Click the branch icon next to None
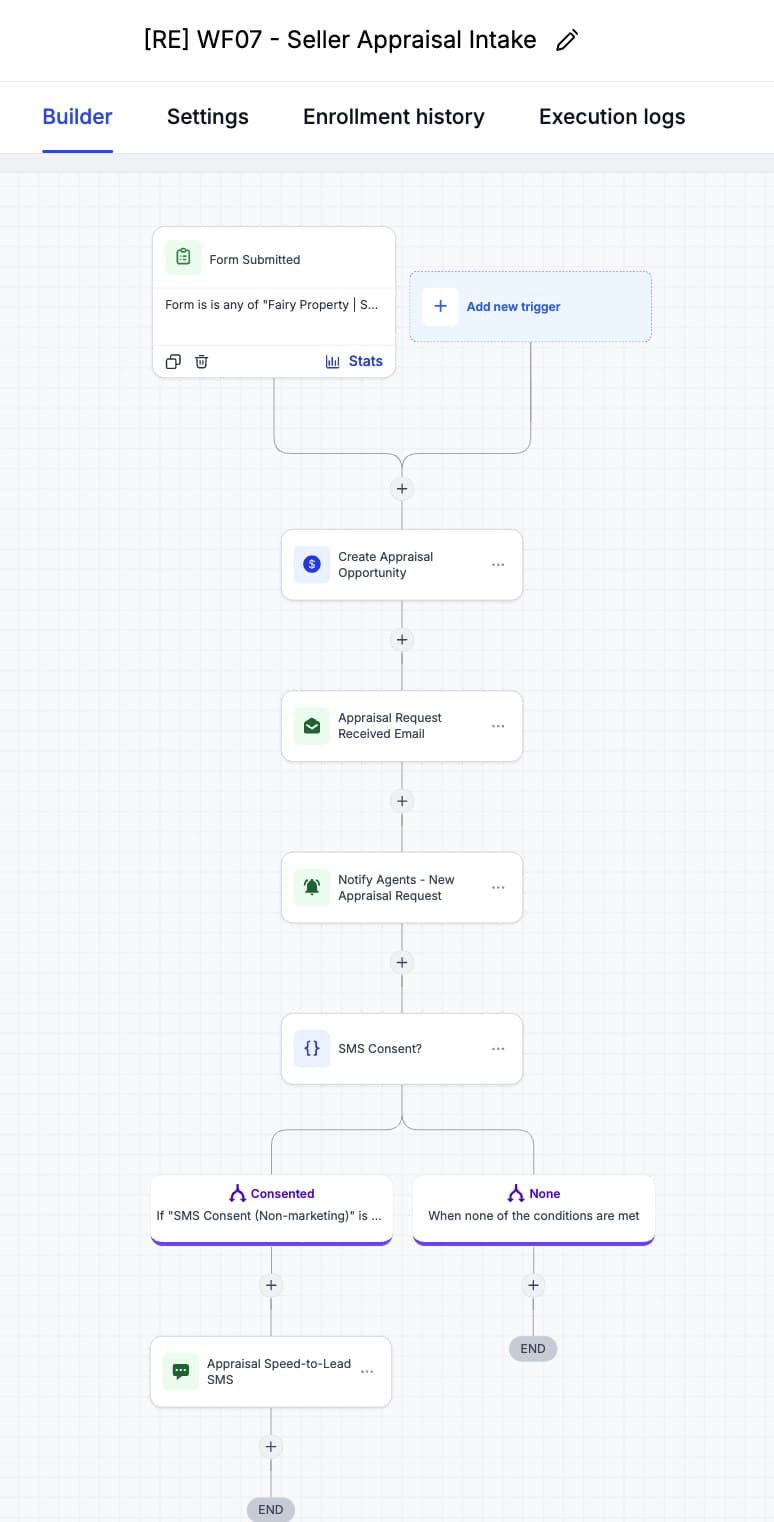Image resolution: width=774 pixels, height=1522 pixels. [x=516, y=1193]
